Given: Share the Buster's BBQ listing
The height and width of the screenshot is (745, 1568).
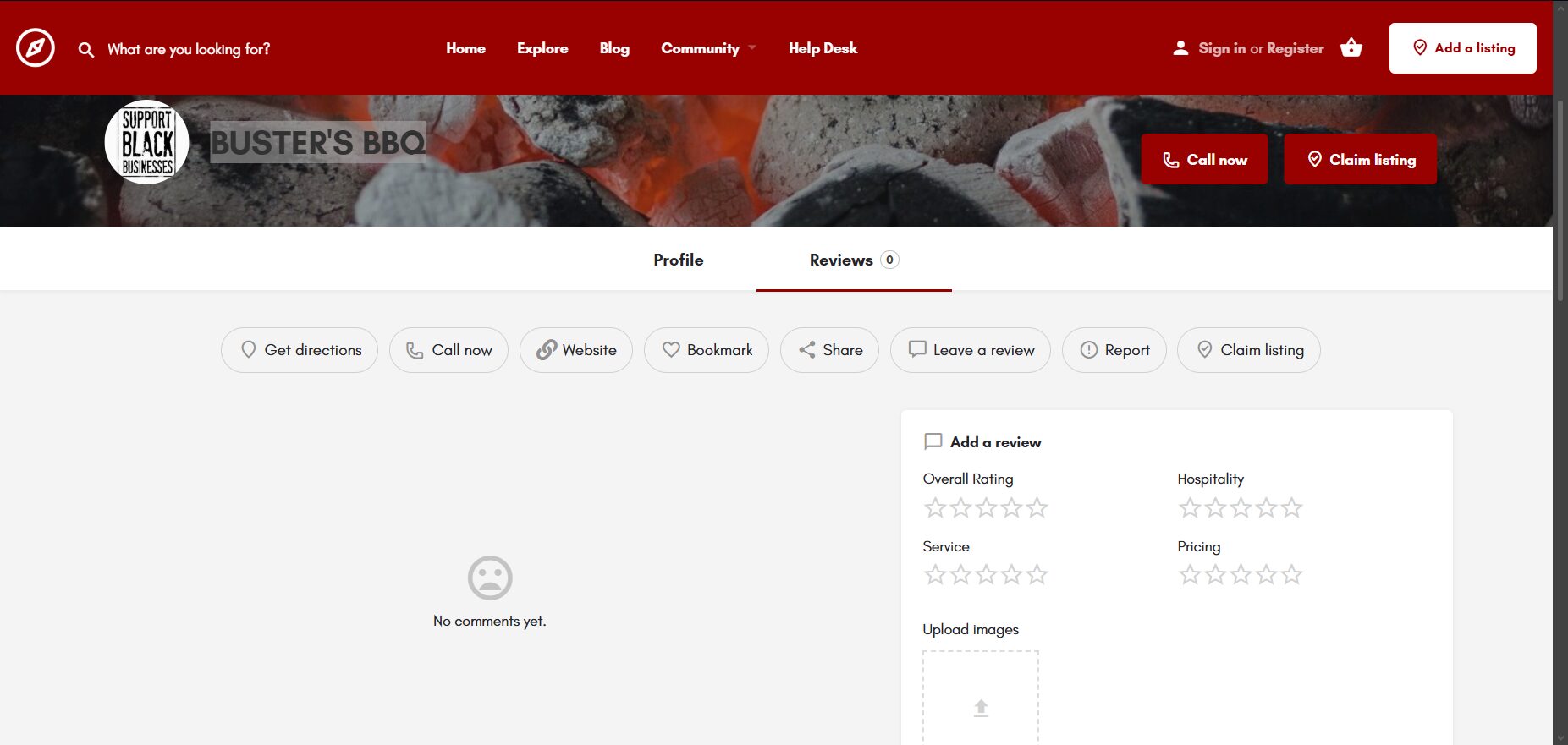Looking at the screenshot, I should (829, 350).
